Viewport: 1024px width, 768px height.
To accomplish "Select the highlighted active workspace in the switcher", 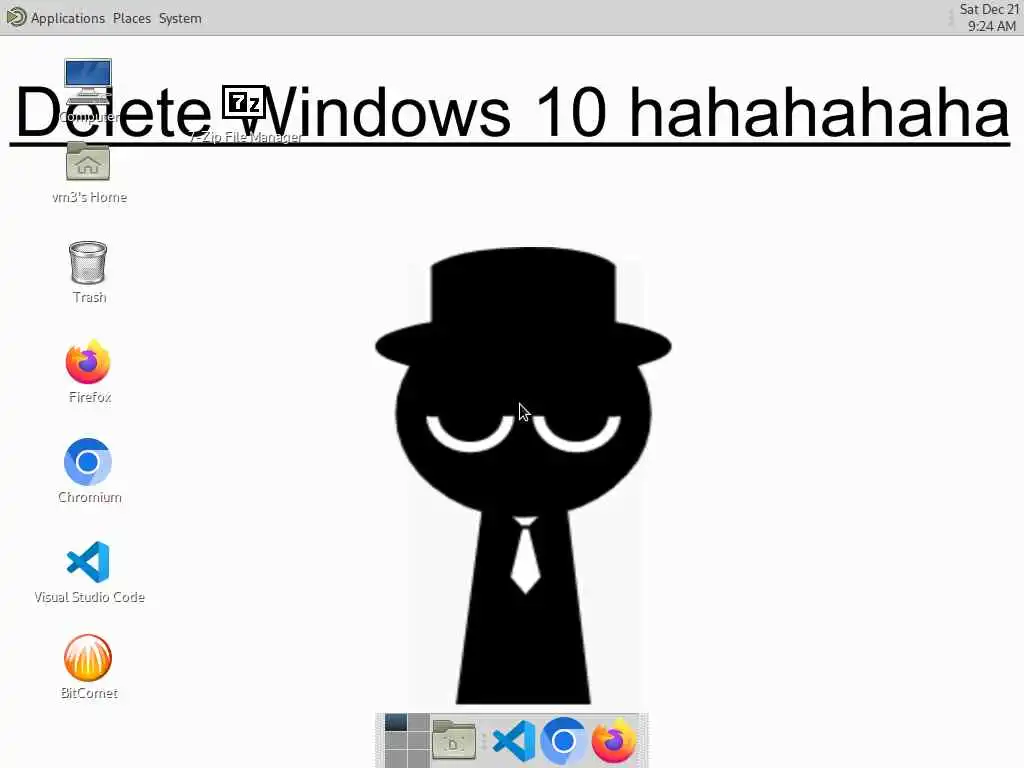I will pos(396,722).
